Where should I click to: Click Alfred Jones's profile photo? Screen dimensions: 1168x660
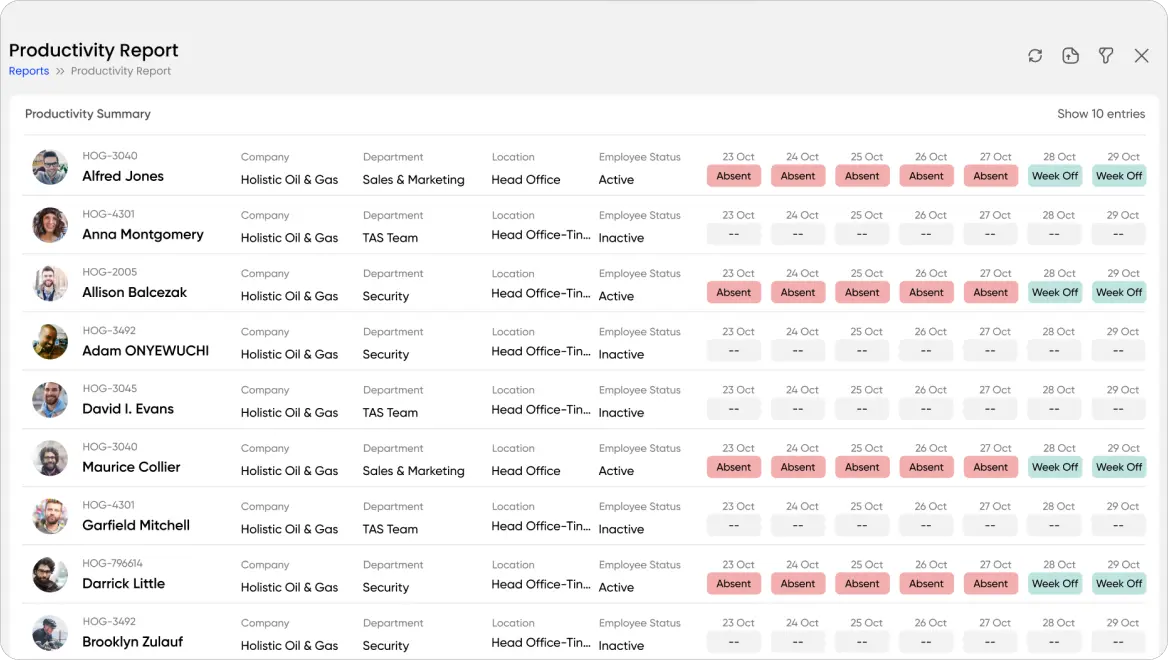pos(50,167)
